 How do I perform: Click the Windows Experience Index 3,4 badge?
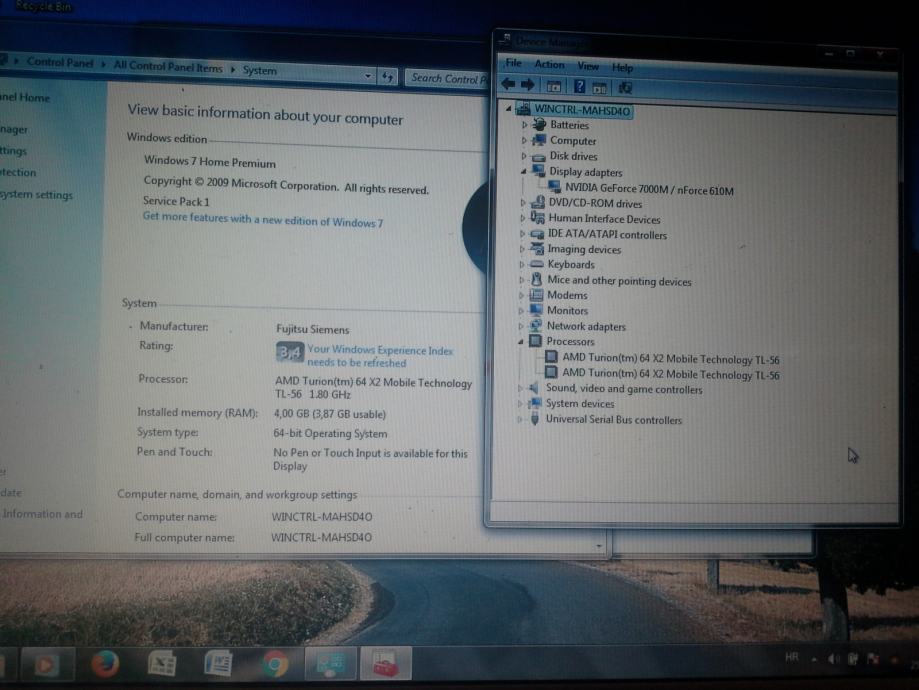pos(290,352)
